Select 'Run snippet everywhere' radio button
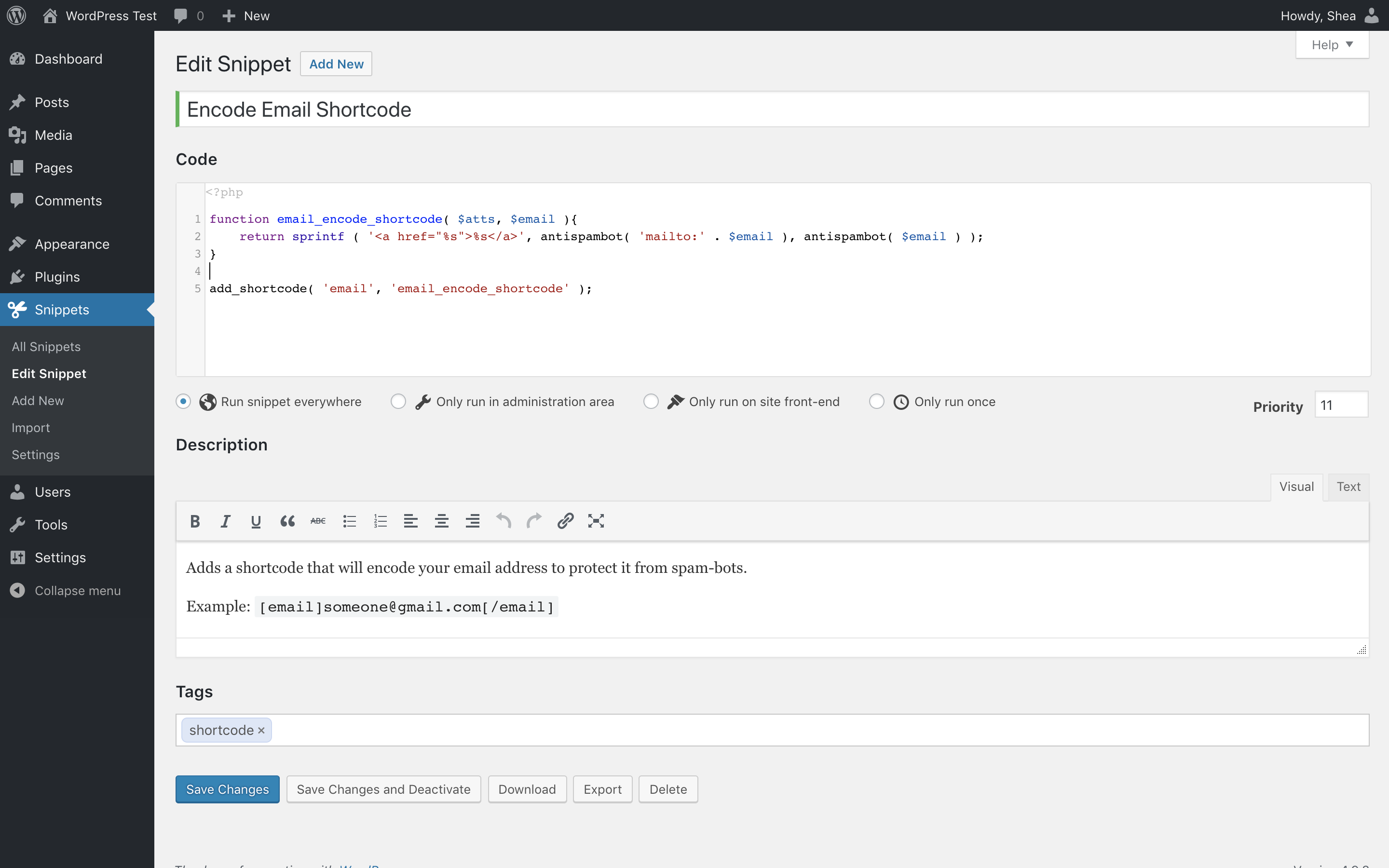1389x868 pixels. coord(184,402)
